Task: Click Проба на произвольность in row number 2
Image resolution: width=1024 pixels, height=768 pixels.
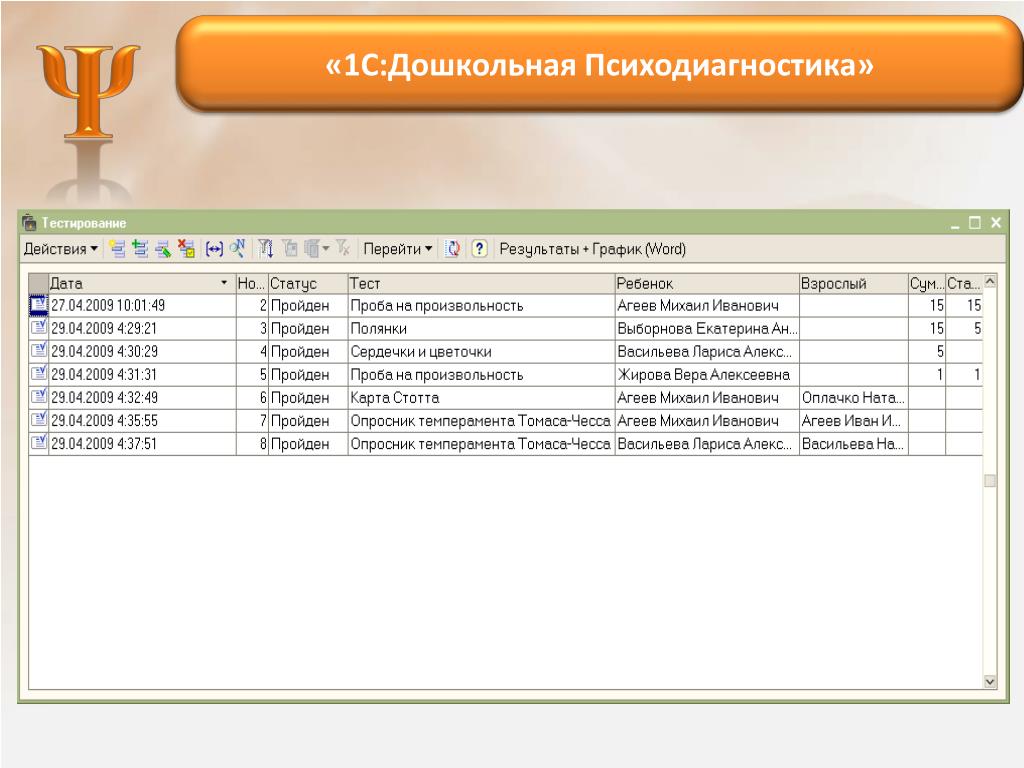Action: point(481,306)
